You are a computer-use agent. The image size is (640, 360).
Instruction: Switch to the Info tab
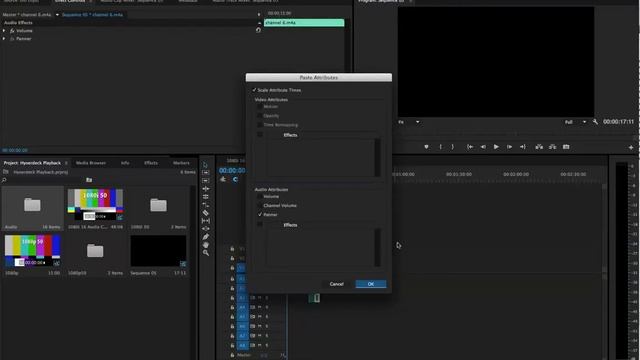click(x=125, y=163)
